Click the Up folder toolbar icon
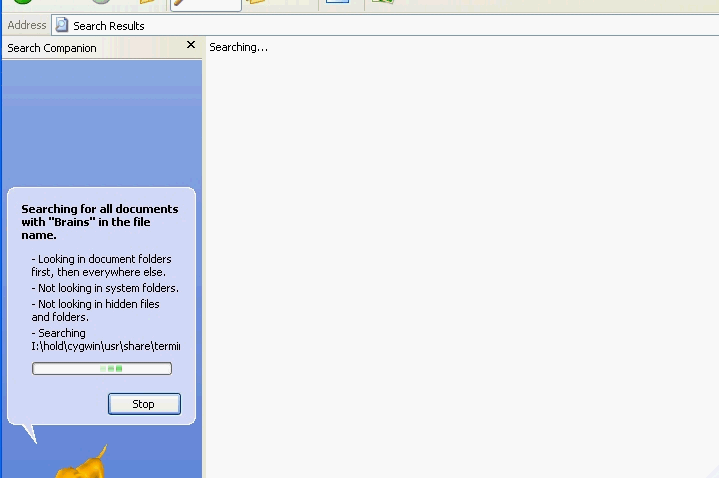719x478 pixels. pyautogui.click(x=148, y=2)
